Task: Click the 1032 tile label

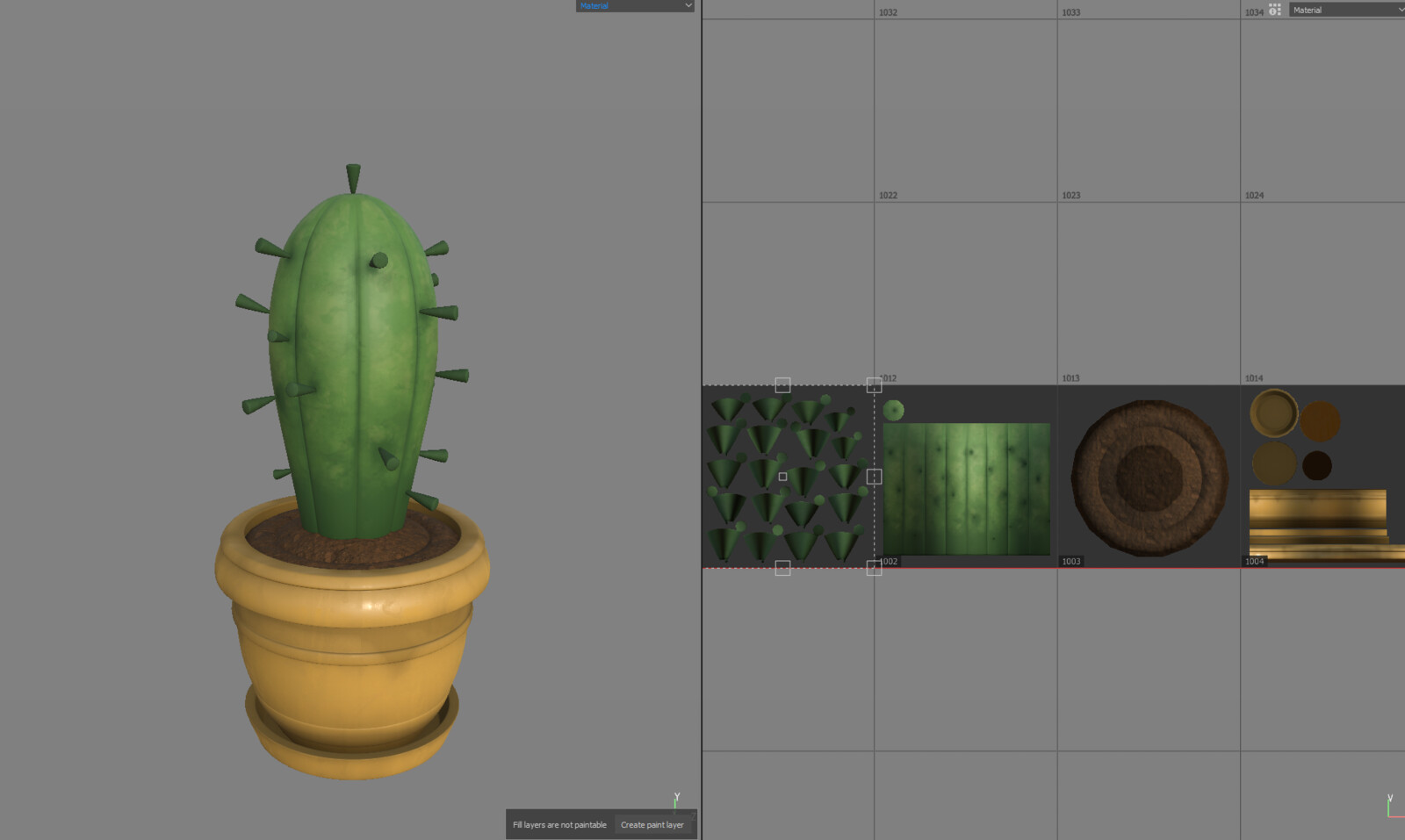Action: pos(889,12)
